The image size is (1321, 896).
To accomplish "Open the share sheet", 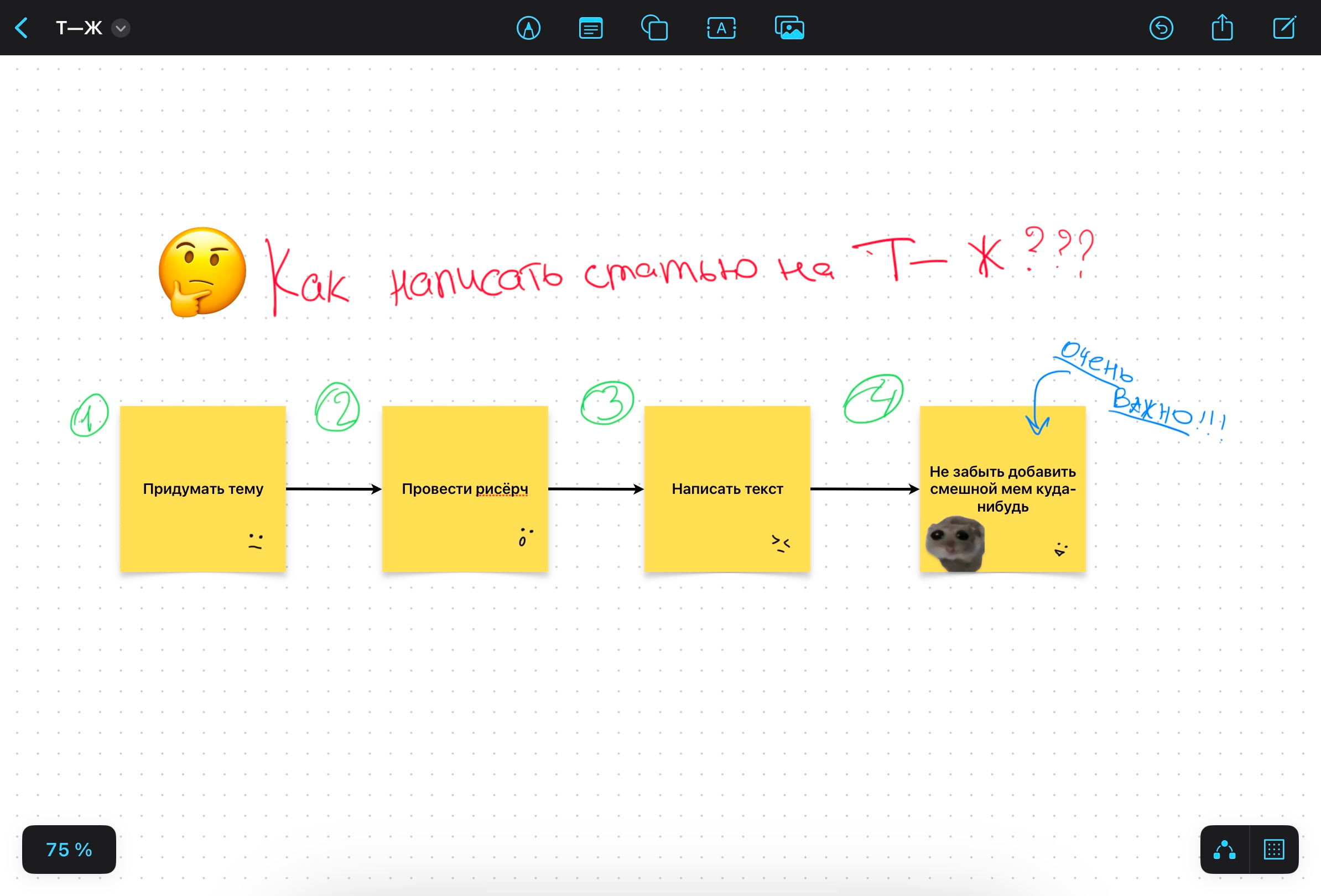I will 1222,27.
